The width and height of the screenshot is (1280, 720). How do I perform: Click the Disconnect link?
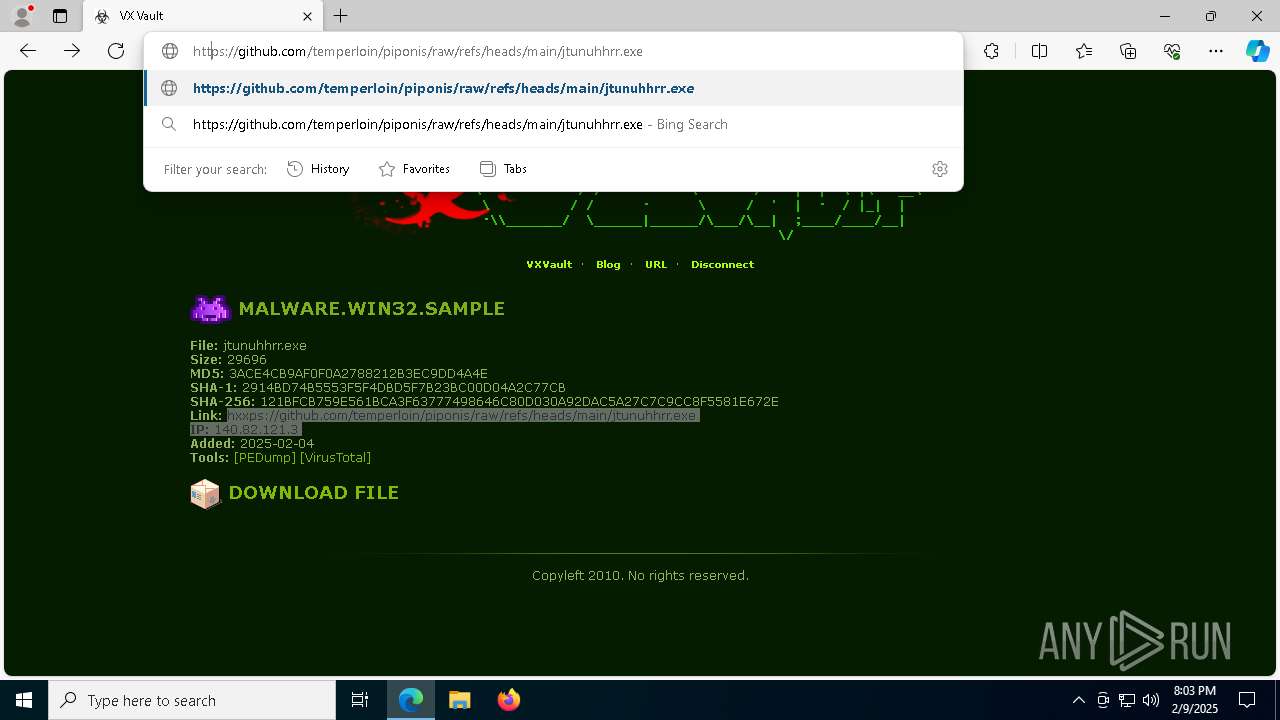[722, 264]
